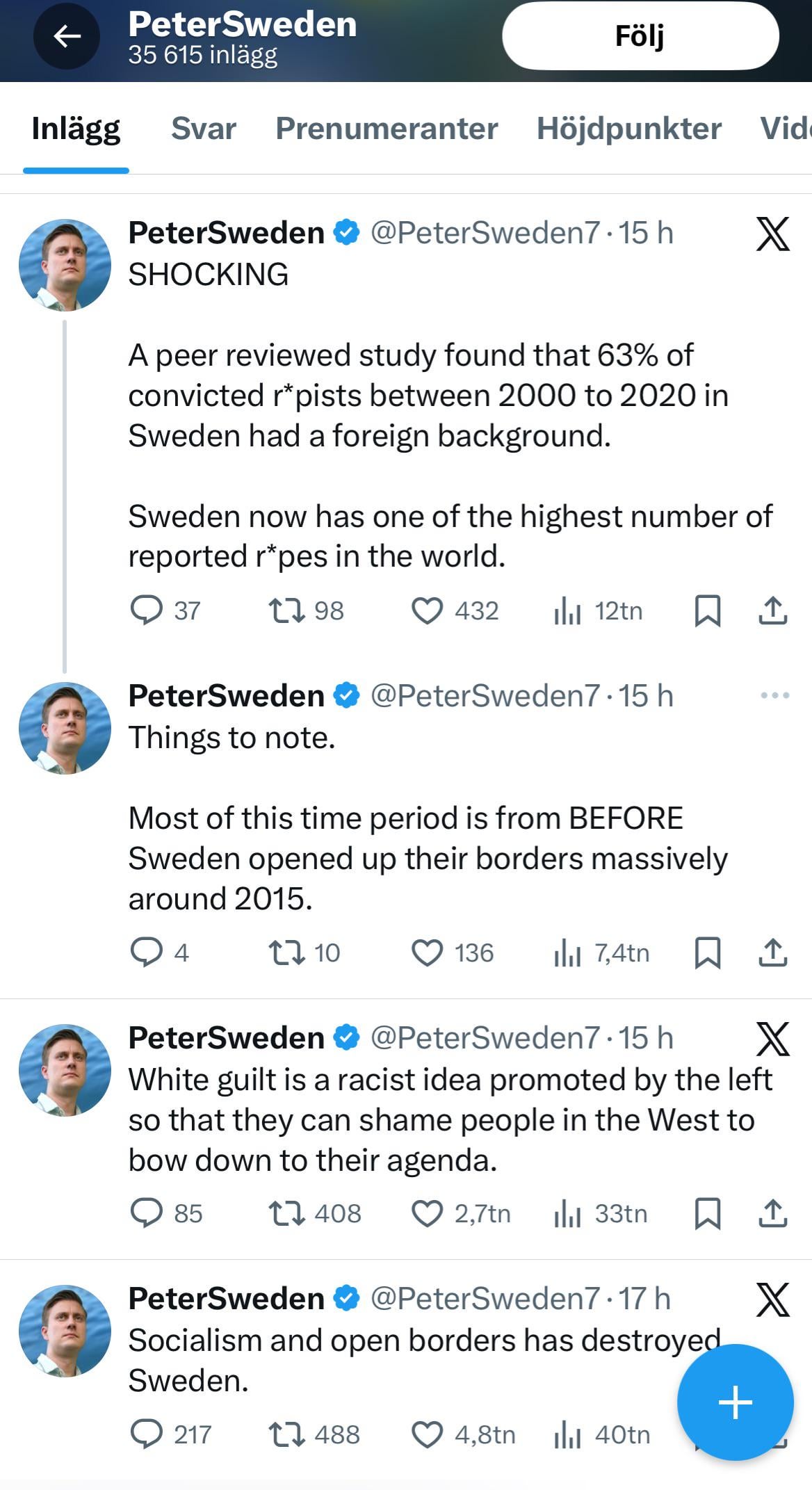Reply to the SHOCKING post

[x=147, y=610]
